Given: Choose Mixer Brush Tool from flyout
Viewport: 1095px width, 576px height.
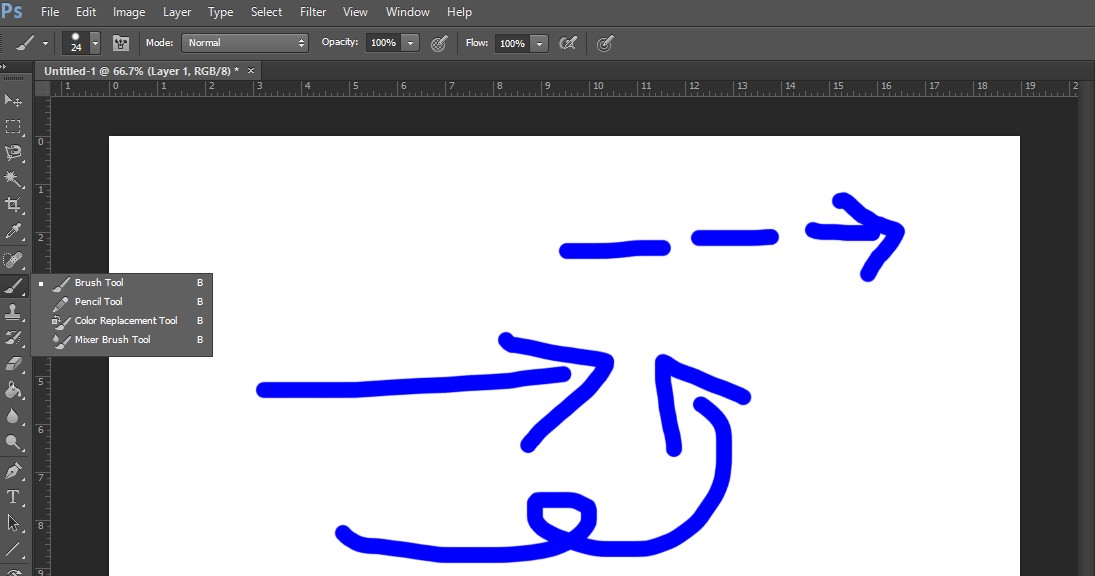Looking at the screenshot, I should 112,340.
